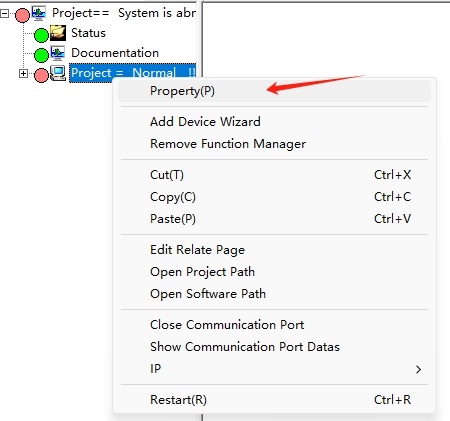Click the red status circle beside Project = Normal

click(x=41, y=75)
